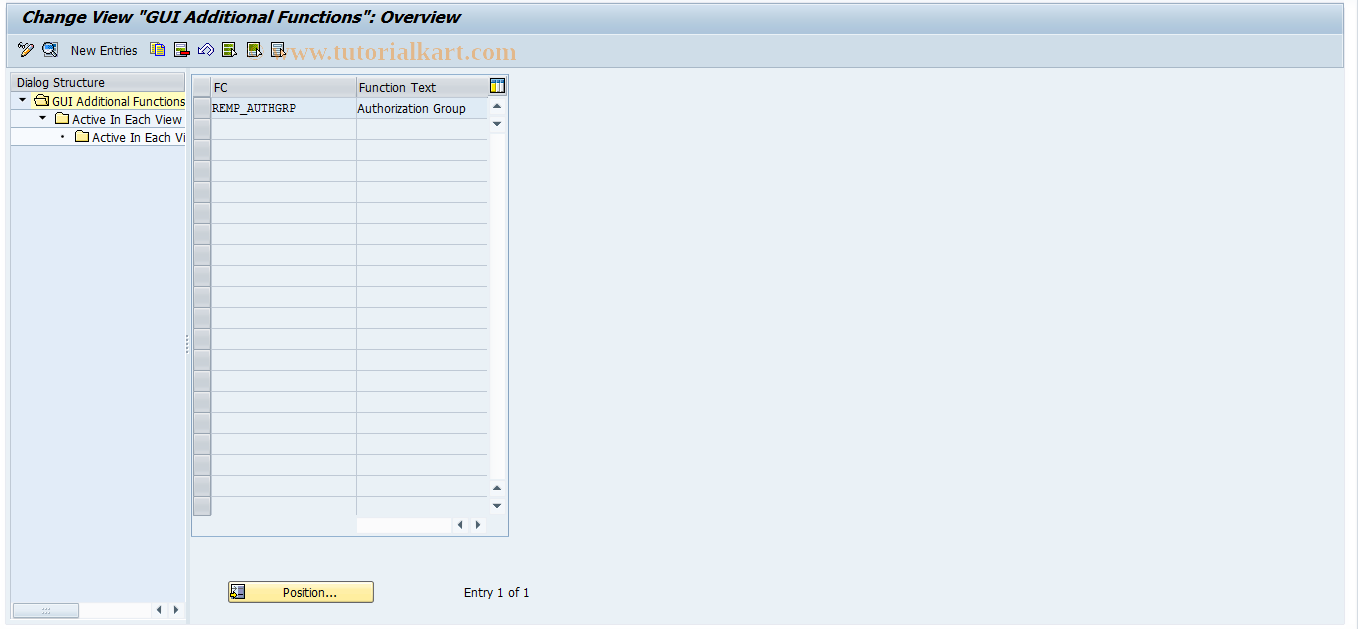Click table scroll down arrow at bottom
Screen dimensions: 1358x629
click(497, 506)
